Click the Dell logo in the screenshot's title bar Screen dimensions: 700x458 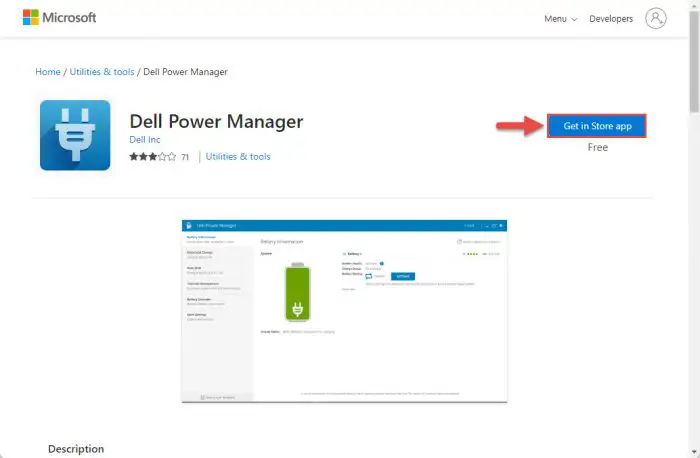click(x=188, y=226)
